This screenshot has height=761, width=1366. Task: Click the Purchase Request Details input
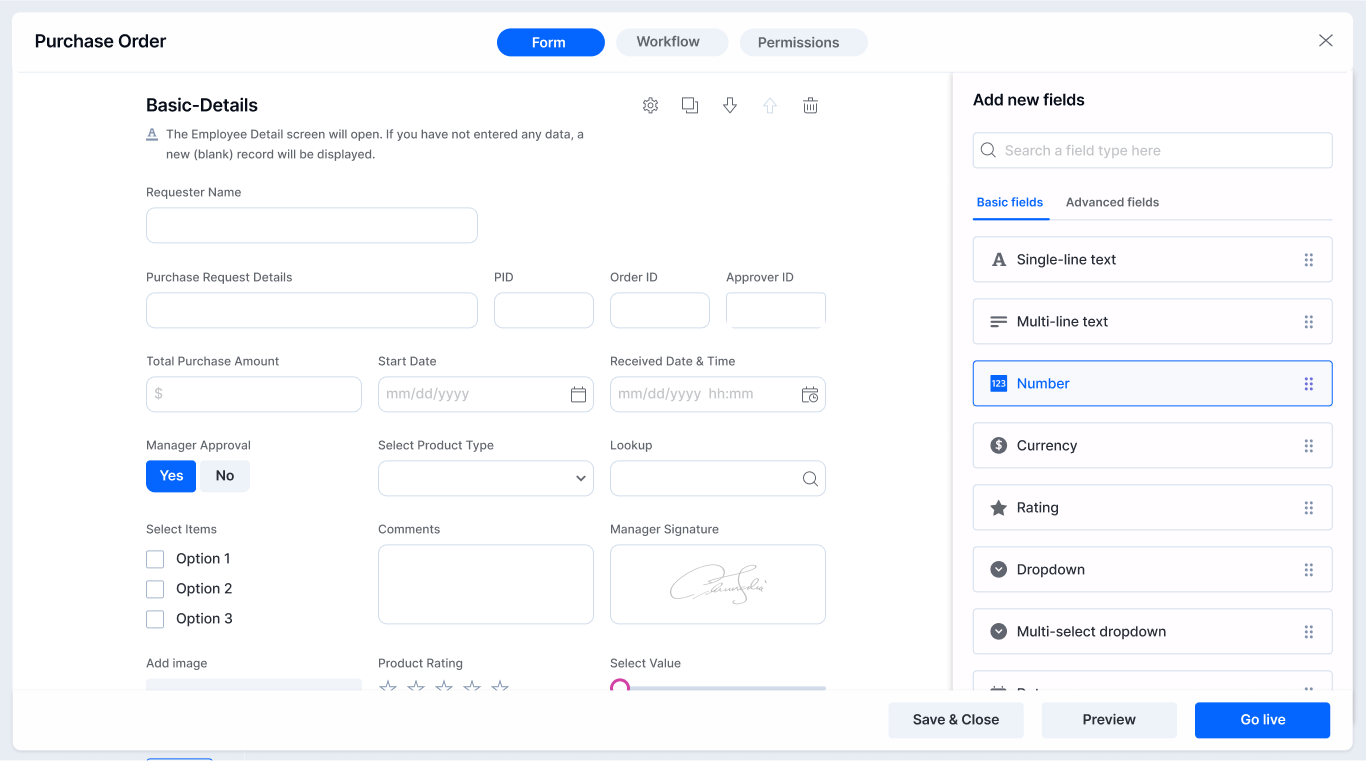tap(312, 310)
